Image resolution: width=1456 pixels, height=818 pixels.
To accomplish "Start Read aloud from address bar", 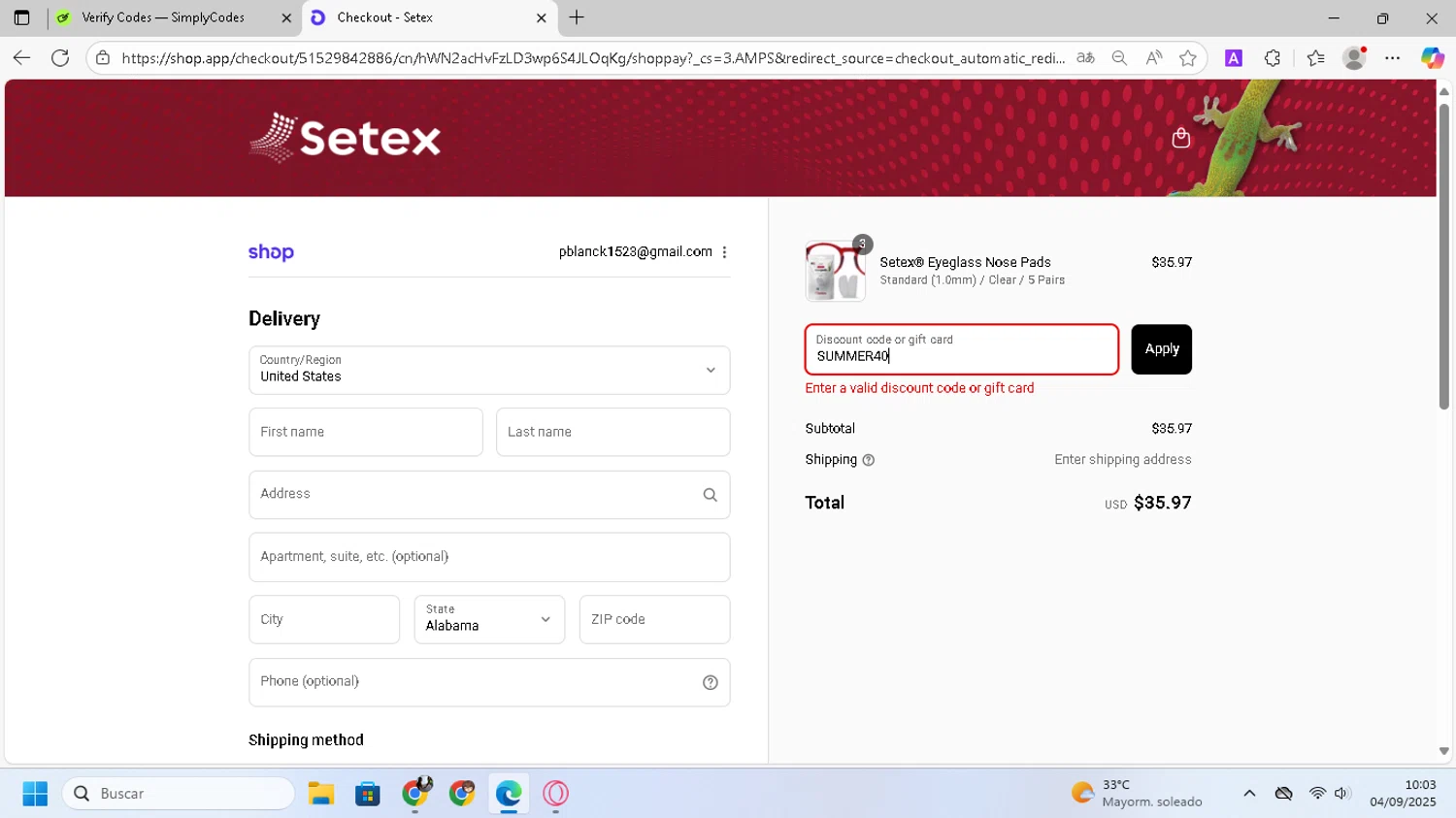I will [1153, 58].
